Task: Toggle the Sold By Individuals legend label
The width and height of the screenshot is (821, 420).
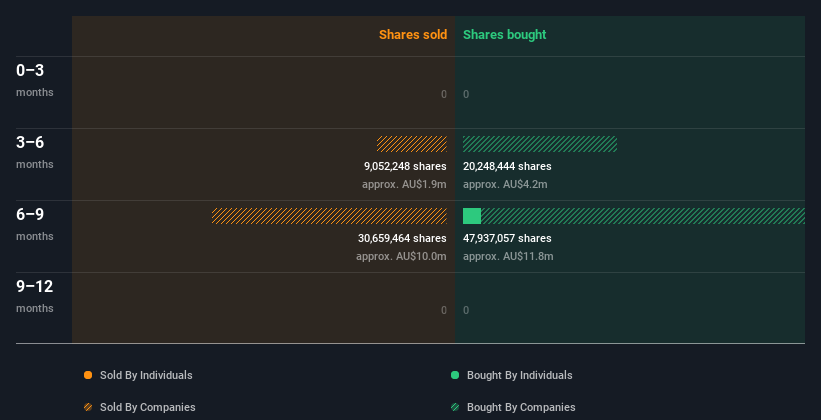Action: click(x=146, y=375)
